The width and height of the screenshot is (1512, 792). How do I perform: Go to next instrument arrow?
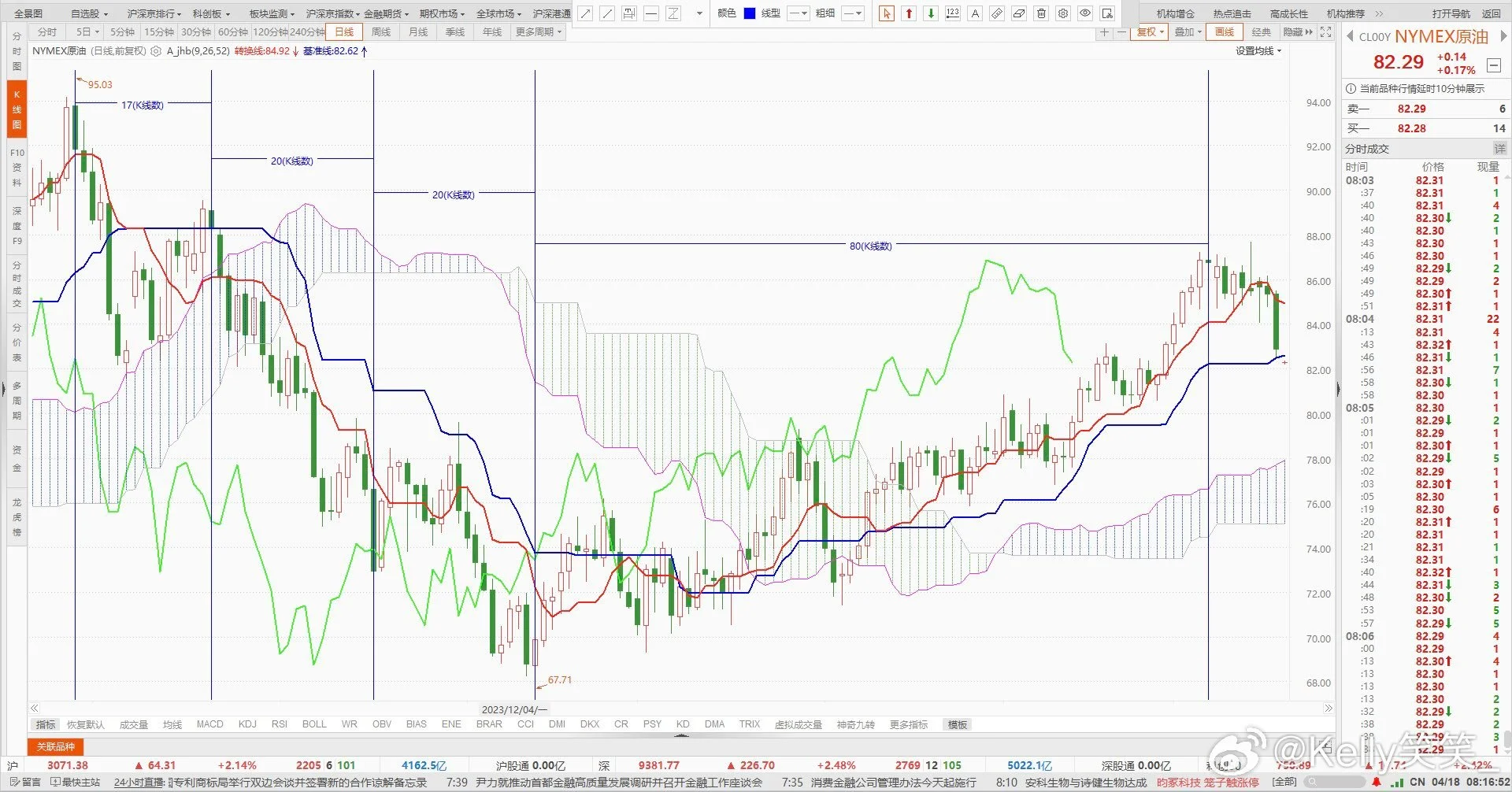(x=1503, y=36)
